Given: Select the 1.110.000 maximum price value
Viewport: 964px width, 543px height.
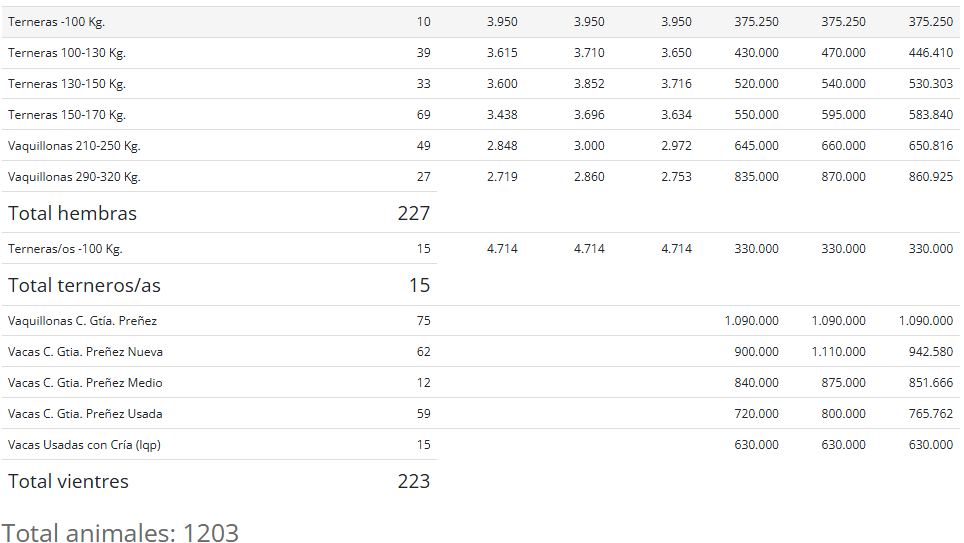Looking at the screenshot, I should [839, 352].
